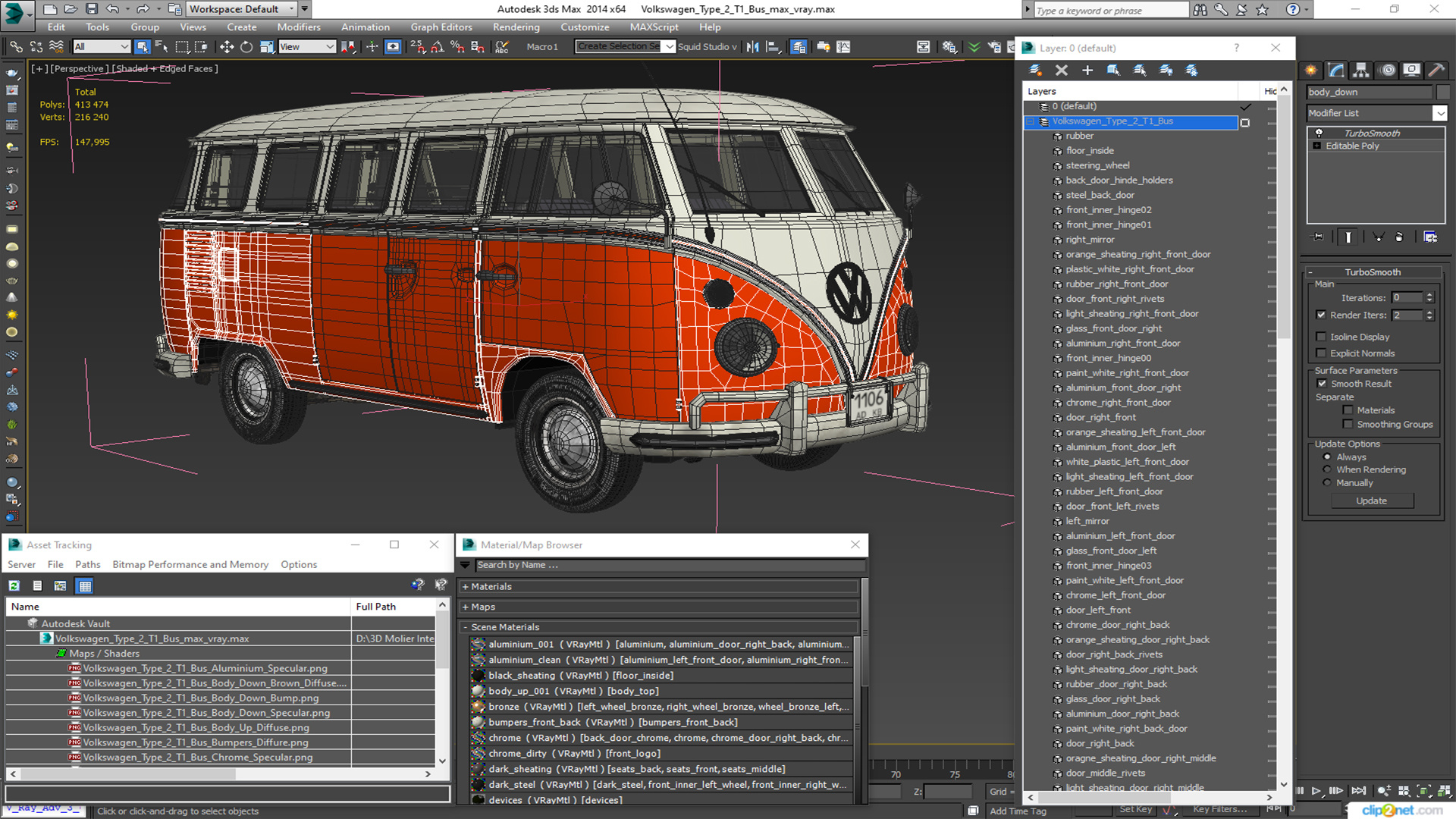Image resolution: width=1456 pixels, height=819 pixels.
Task: Switch Asset Tracking to table view icon
Action: (x=85, y=585)
